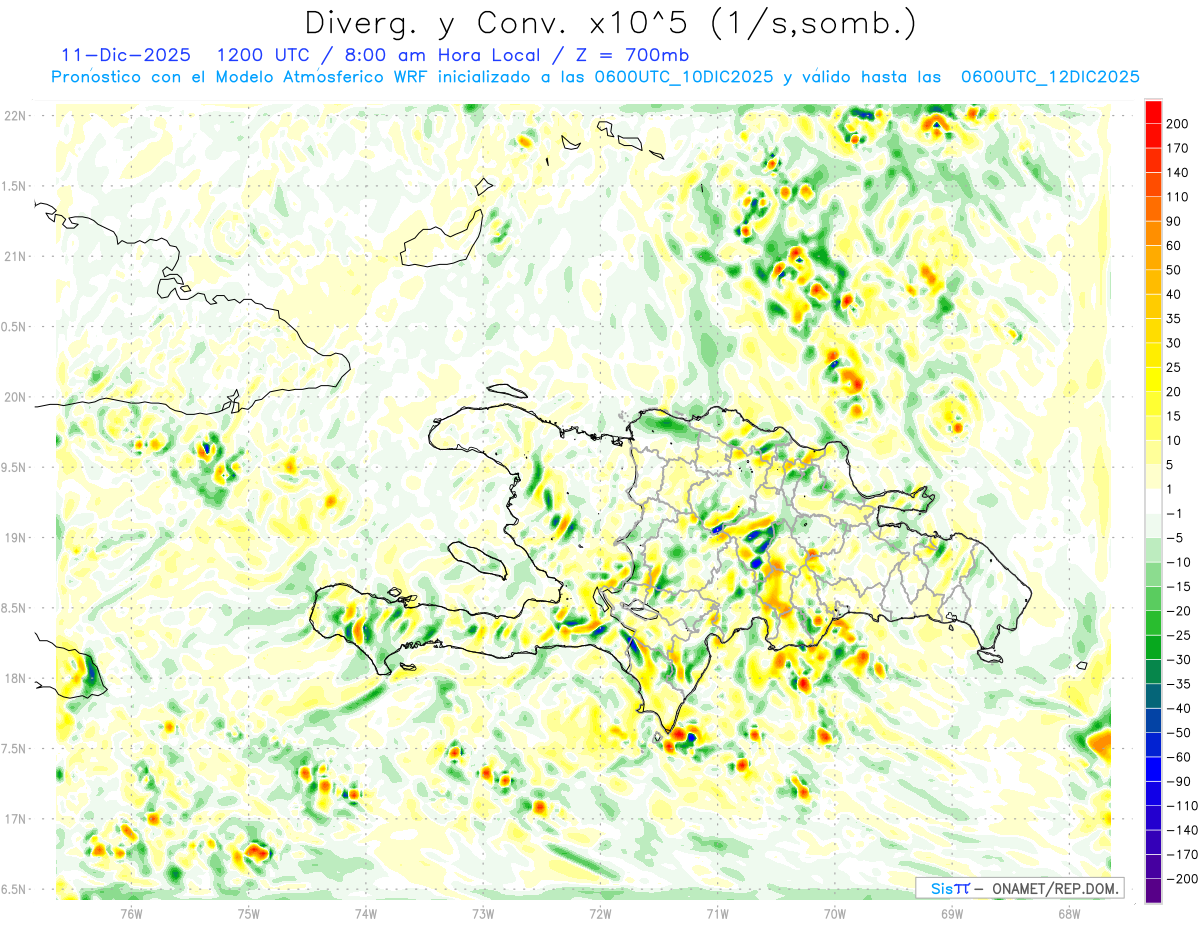Click the '7.5N' latitude tick label
1200x927 pixels.
pyautogui.click(x=15, y=749)
